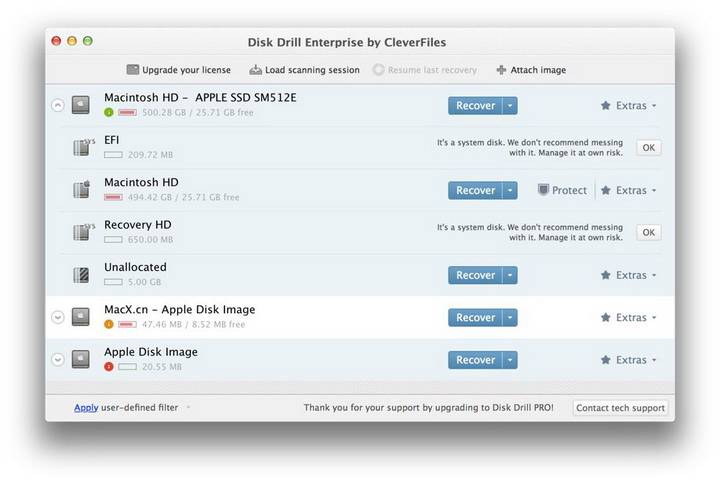
Task: Click the Macintosh HD SSD drive icon
Action: click(83, 104)
